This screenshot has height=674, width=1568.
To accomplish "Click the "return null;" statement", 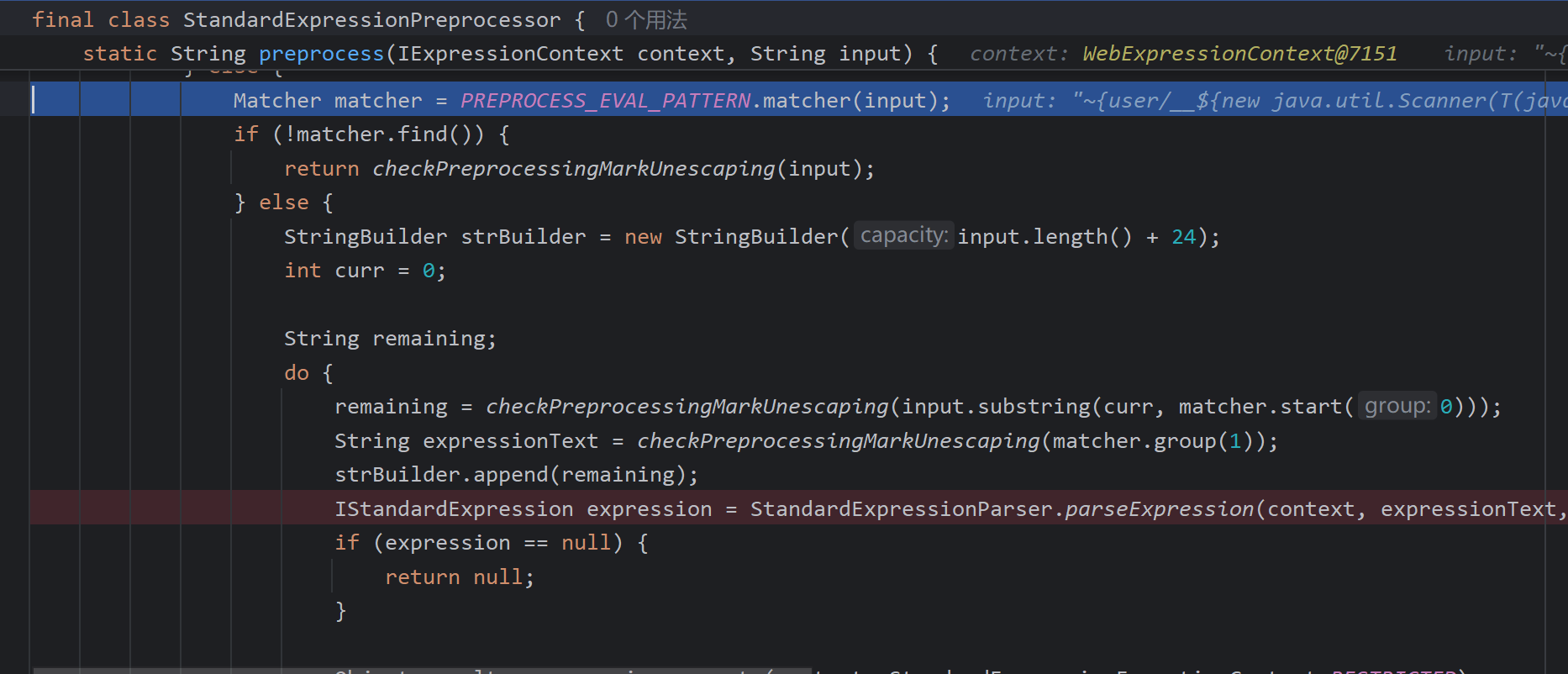I will point(459,577).
